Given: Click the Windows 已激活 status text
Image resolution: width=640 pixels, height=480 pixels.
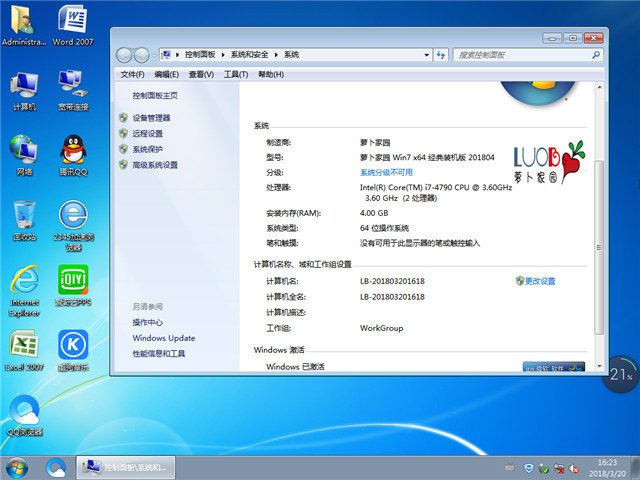Looking at the screenshot, I should tap(295, 367).
